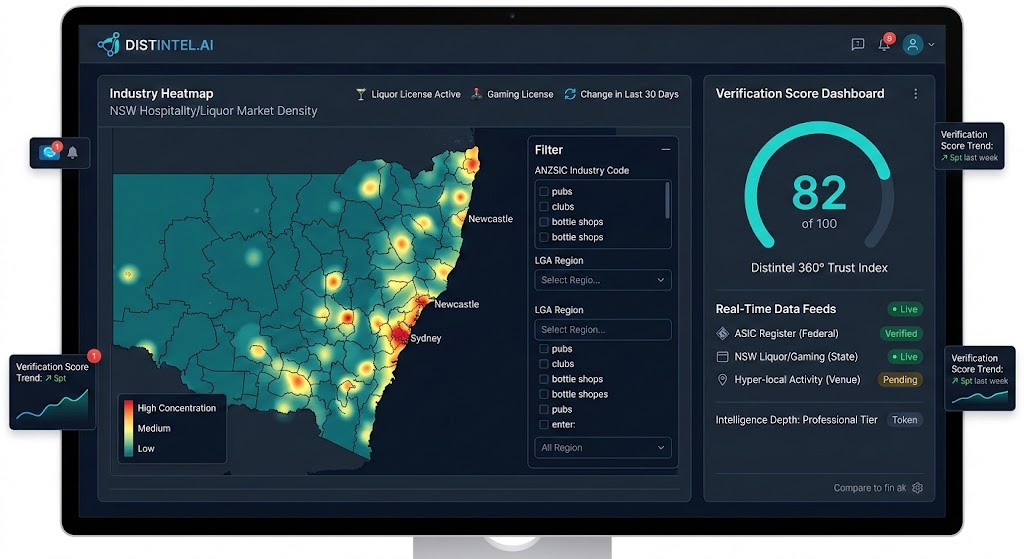
Task: Click the ANZSIC Industry Code list scrollbar
Action: [667, 200]
